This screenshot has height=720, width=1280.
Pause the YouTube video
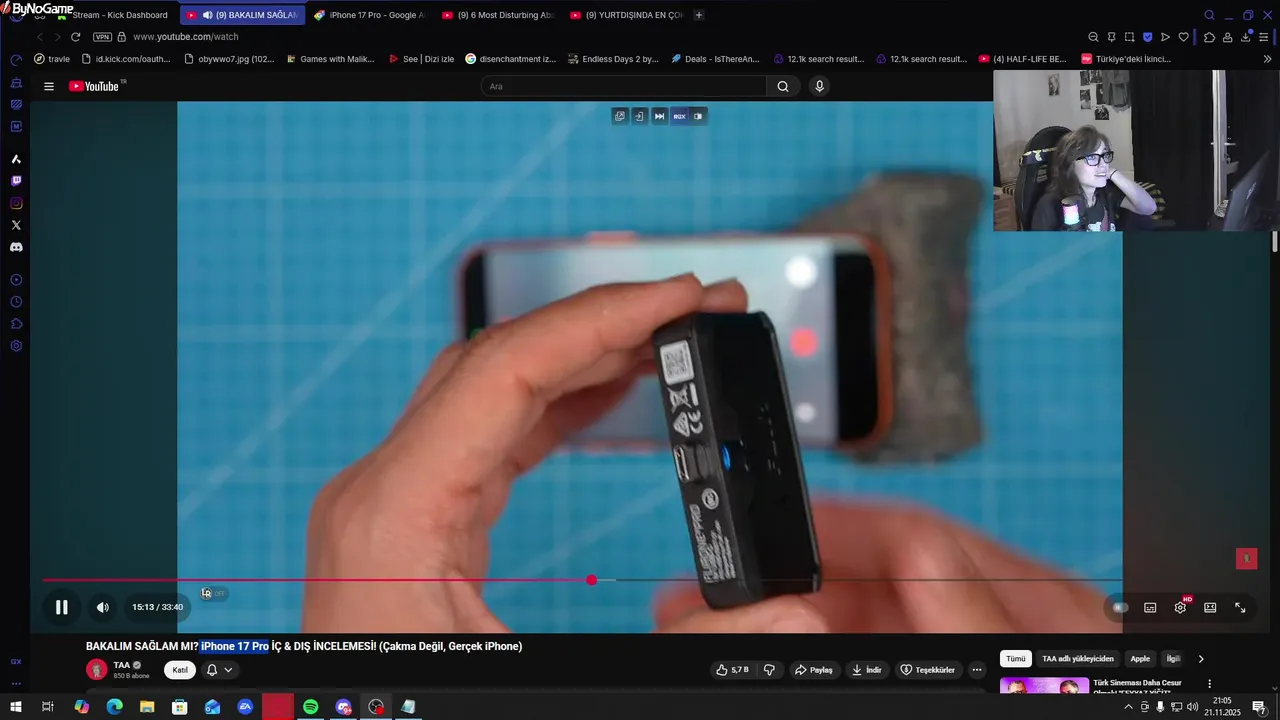pyautogui.click(x=61, y=607)
